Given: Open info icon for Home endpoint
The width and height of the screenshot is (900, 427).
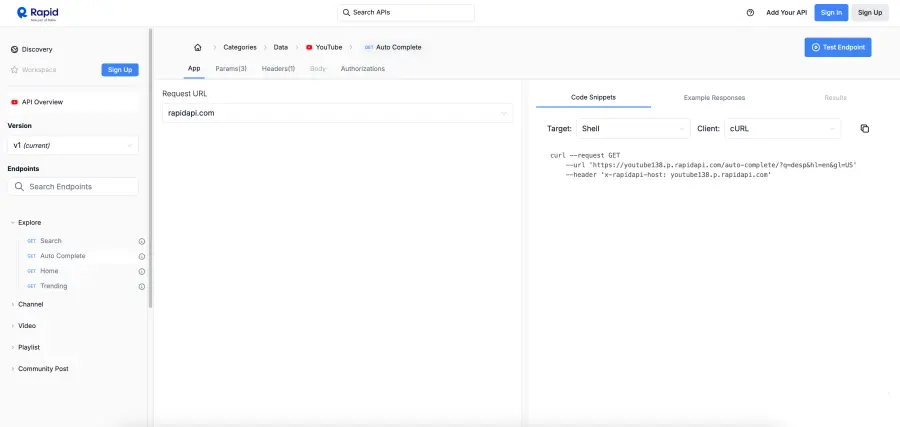Looking at the screenshot, I should pyautogui.click(x=142, y=271).
